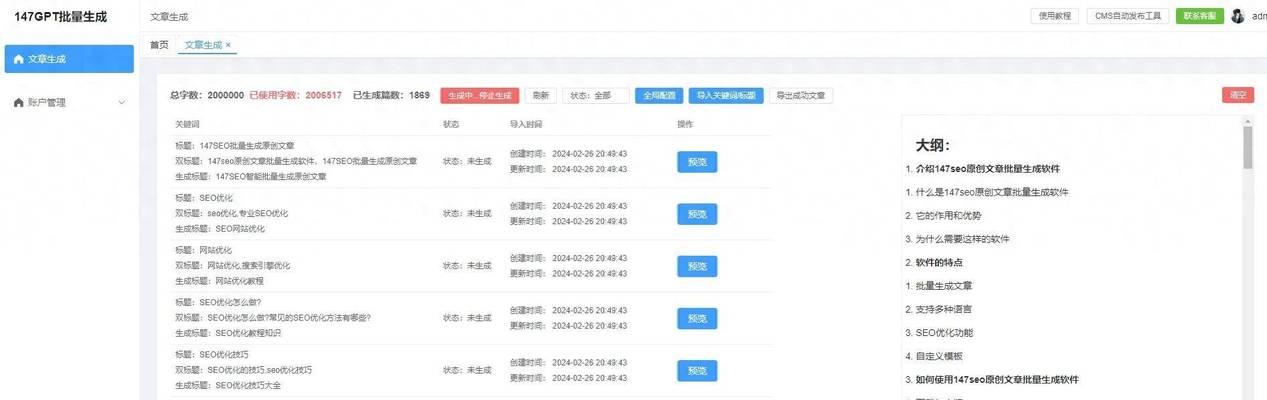Switch to the 首页 tab
The image size is (1267, 400).
pyautogui.click(x=159, y=45)
